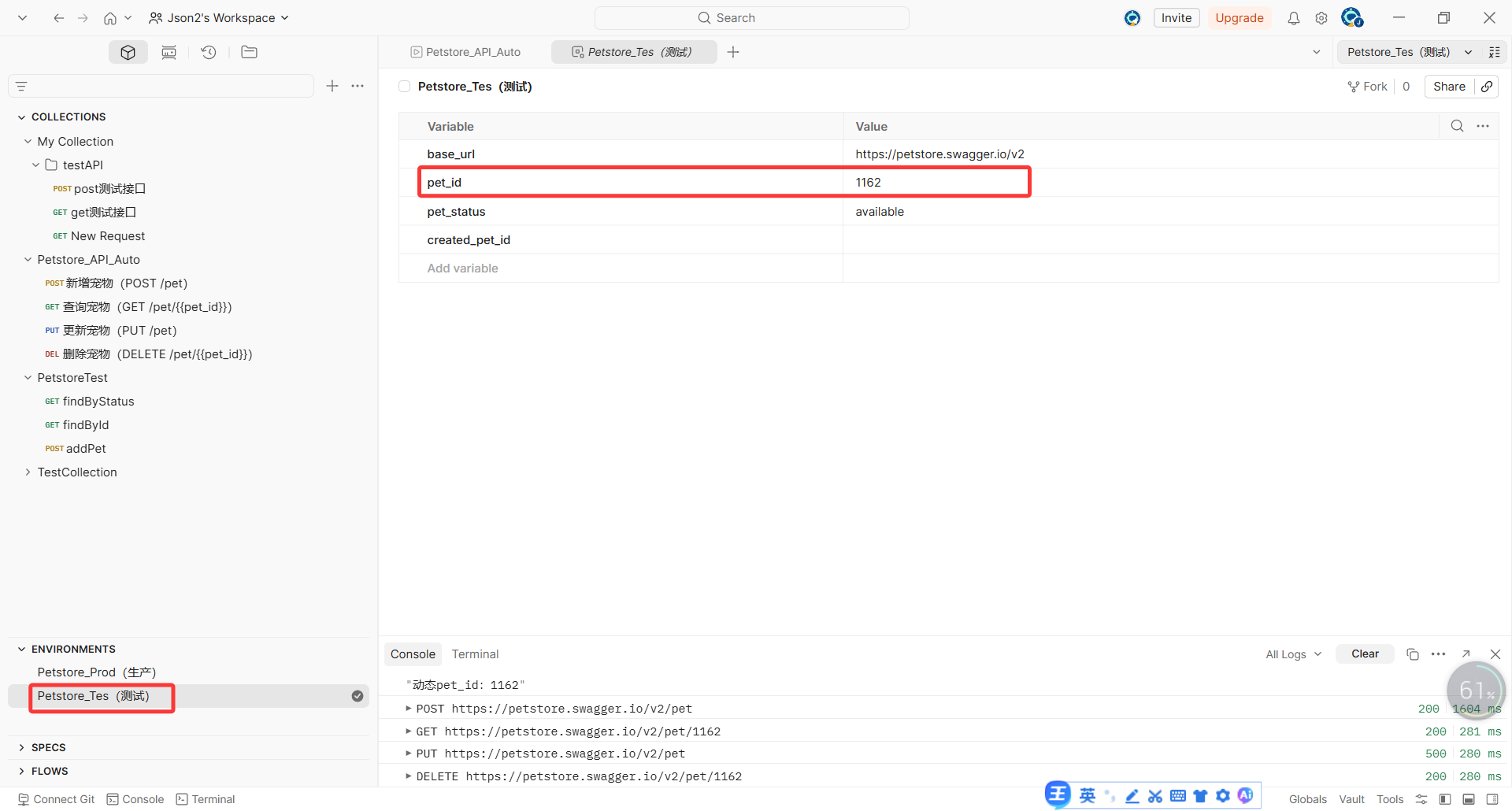Open variable table more options ellipsis
Image resolution: width=1512 pixels, height=811 pixels.
point(1483,126)
